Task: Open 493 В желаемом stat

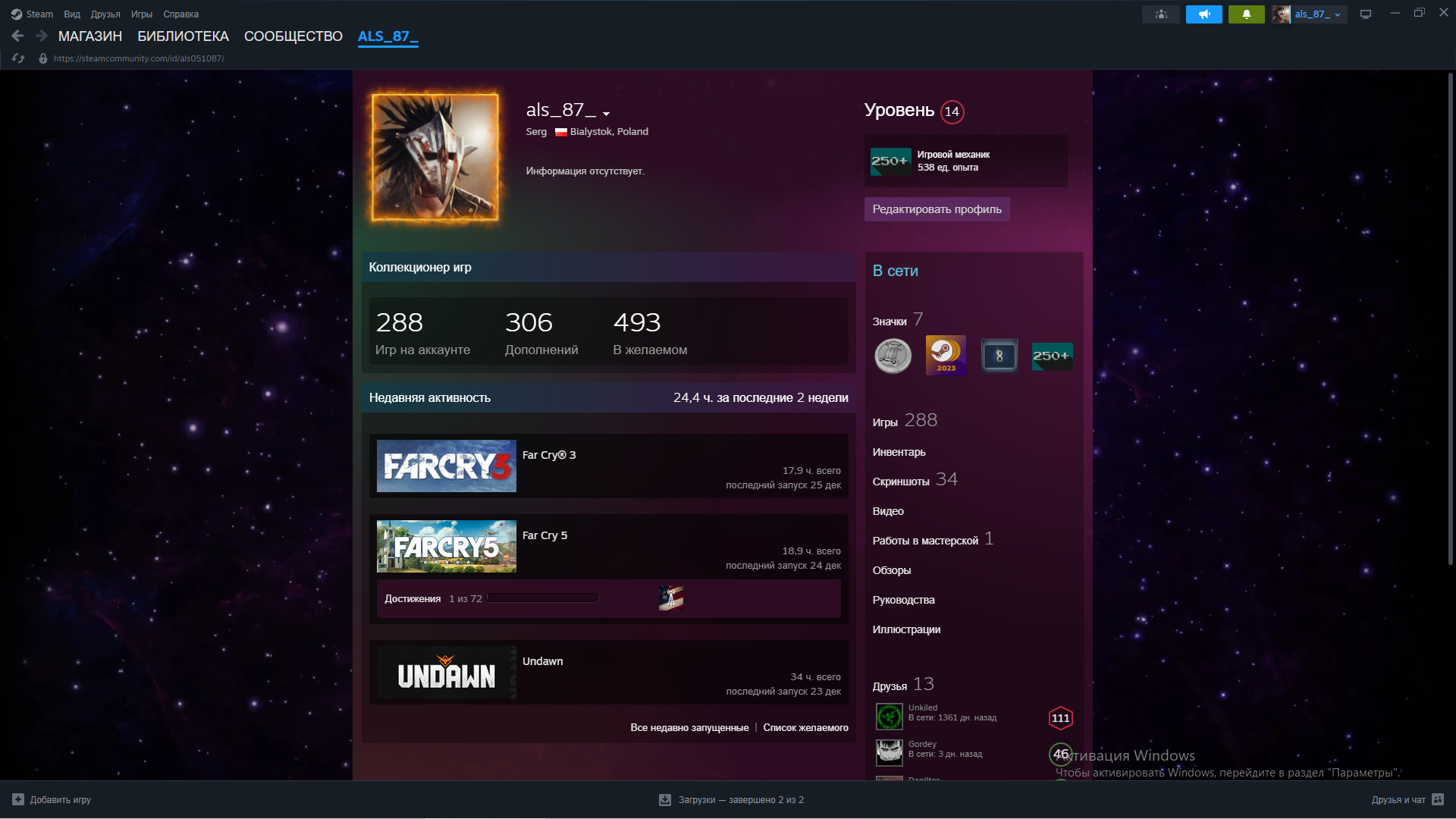Action: click(650, 332)
